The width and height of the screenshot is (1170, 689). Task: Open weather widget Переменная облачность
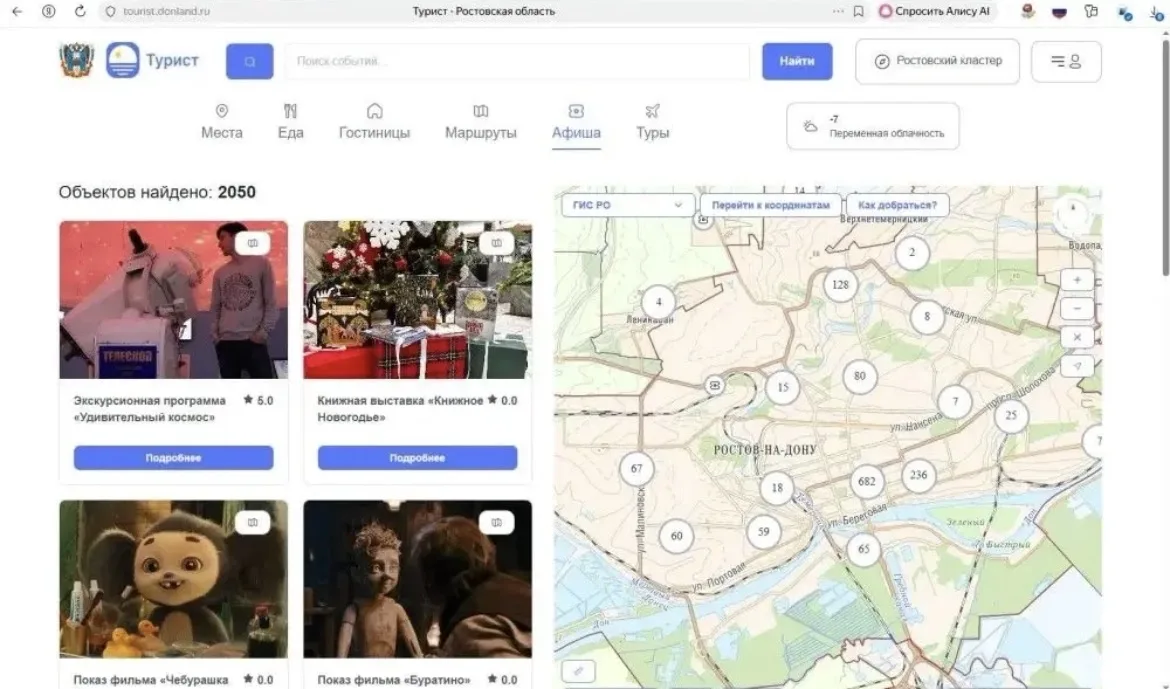click(872, 126)
